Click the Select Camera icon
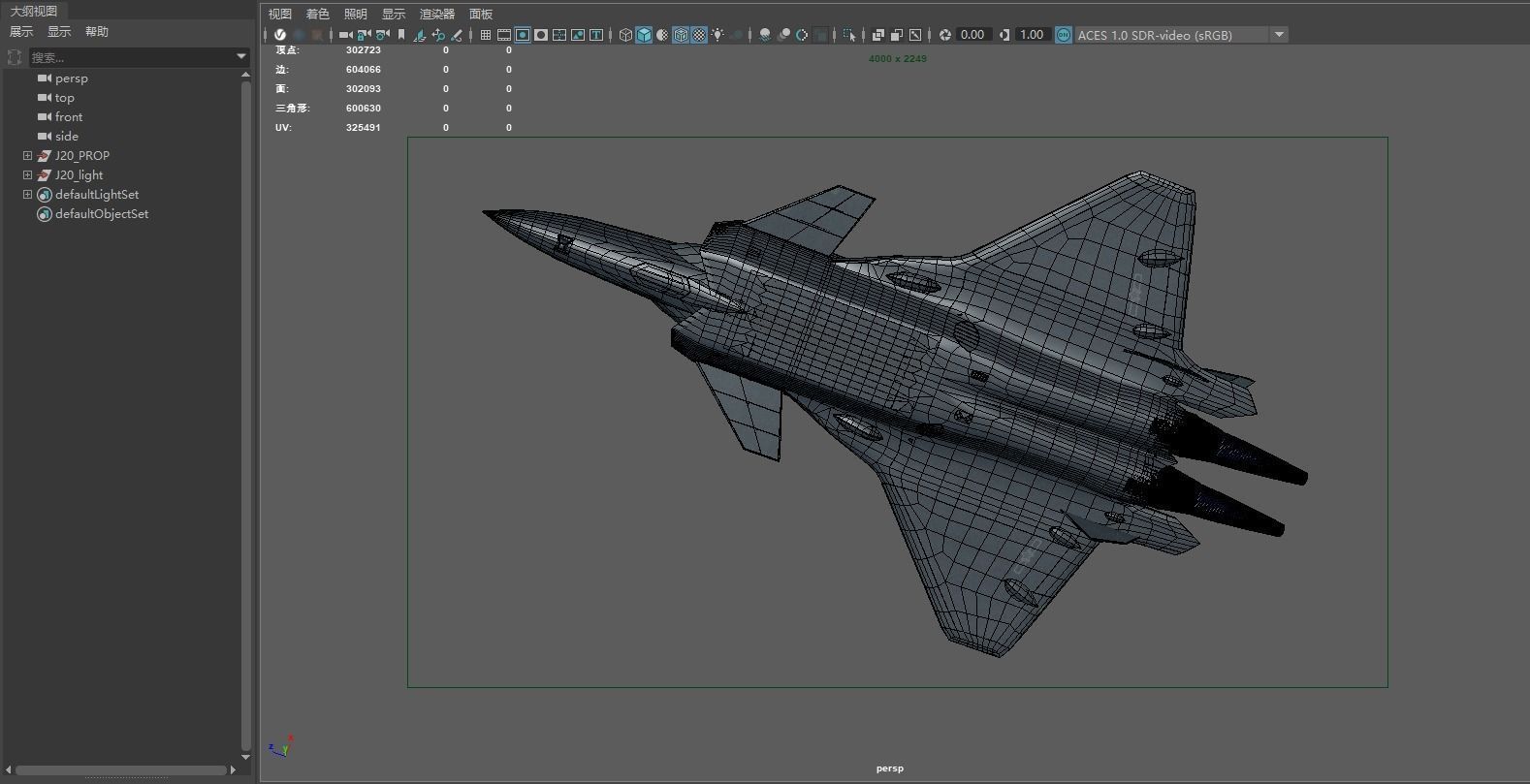The width and height of the screenshot is (1530, 784). (345, 35)
